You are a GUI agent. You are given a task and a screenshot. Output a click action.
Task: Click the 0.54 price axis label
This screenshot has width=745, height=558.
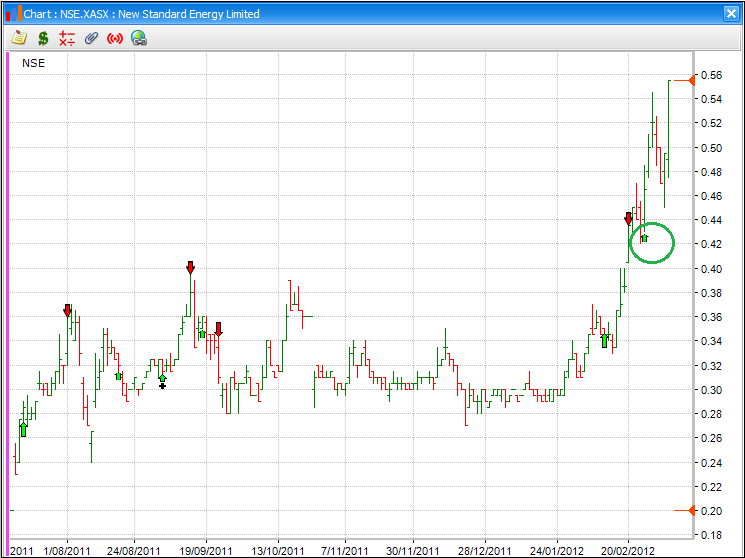(711, 99)
